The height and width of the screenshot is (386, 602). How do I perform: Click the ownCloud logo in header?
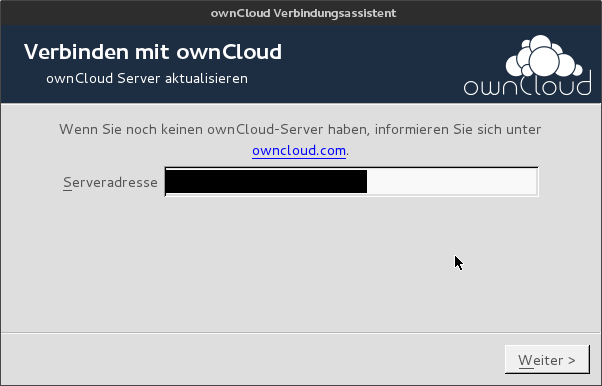(528, 65)
